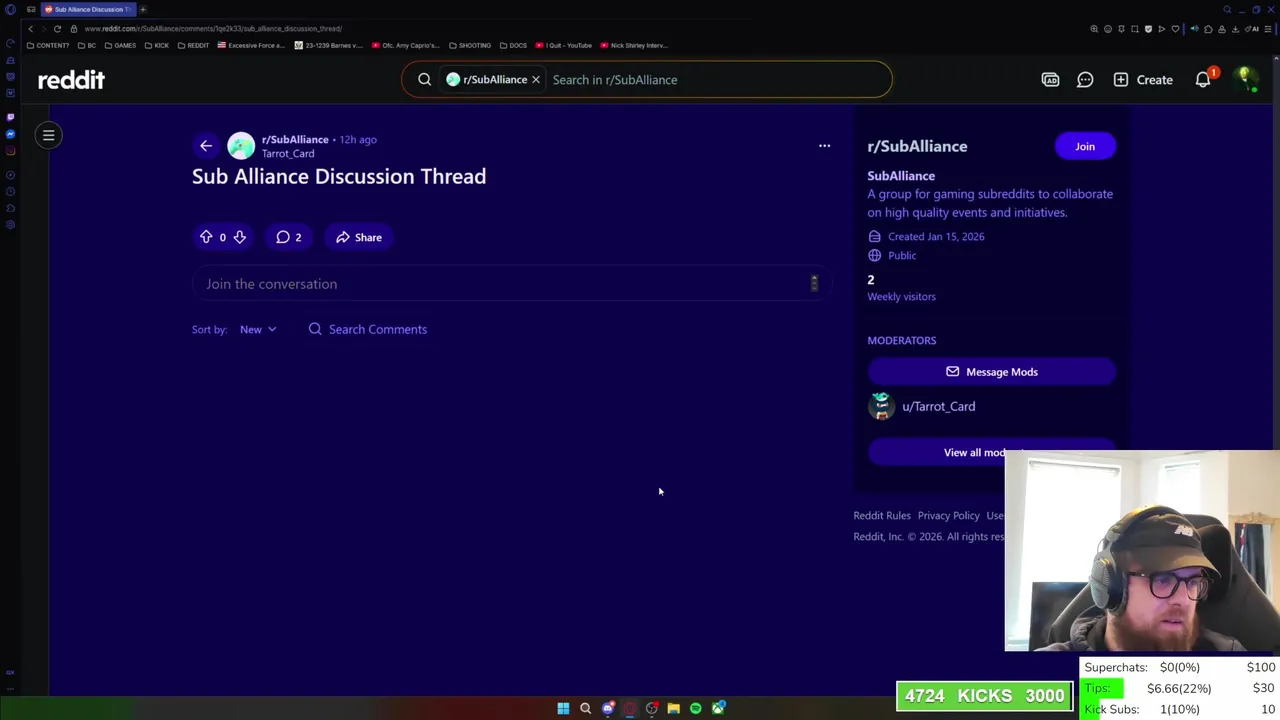Reload the page with the refresh button
The image size is (1280, 720).
pyautogui.click(x=57, y=29)
